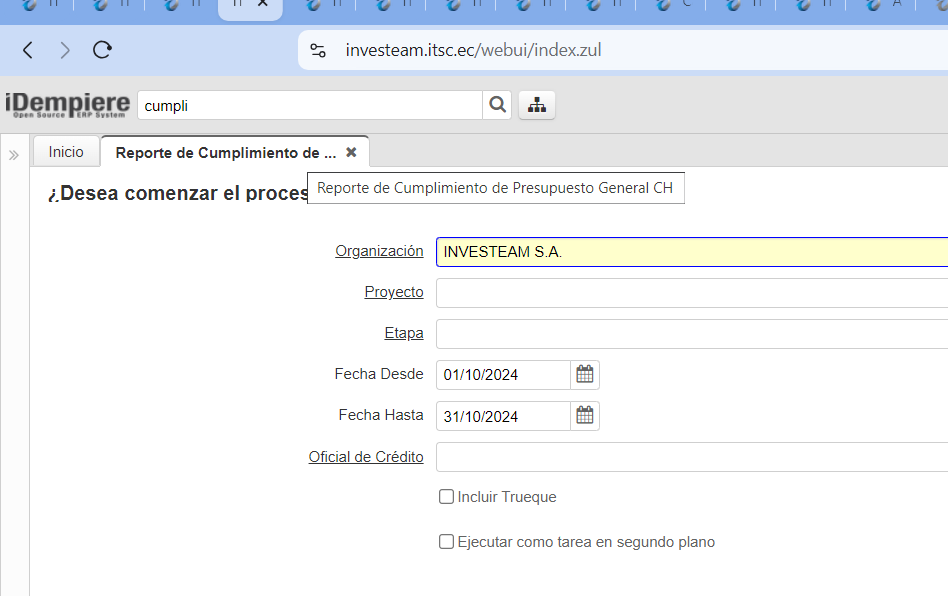Click the Proyecto label link
948x596 pixels.
394,292
